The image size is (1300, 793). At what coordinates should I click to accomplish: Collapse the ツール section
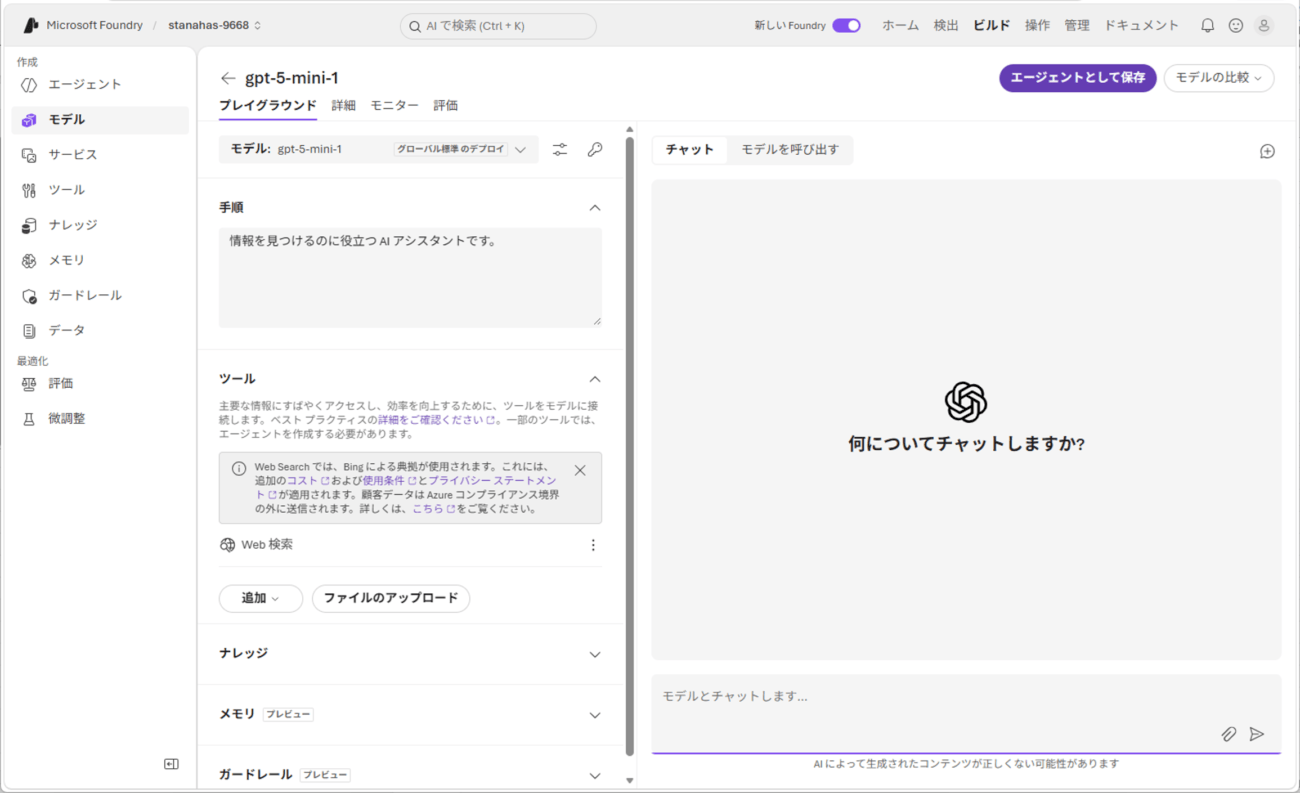tap(595, 379)
